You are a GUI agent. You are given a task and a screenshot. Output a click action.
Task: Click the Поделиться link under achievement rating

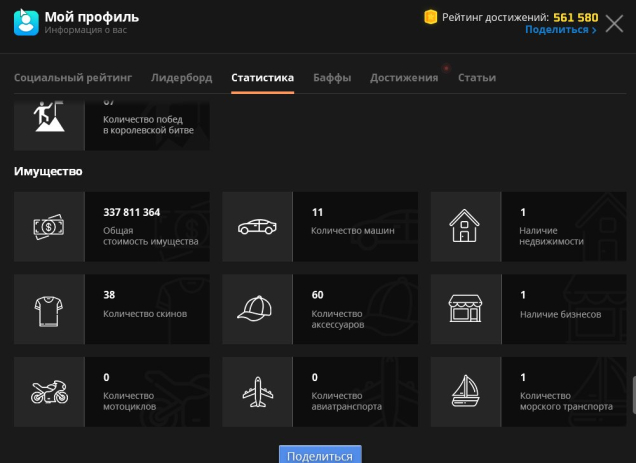[560, 31]
